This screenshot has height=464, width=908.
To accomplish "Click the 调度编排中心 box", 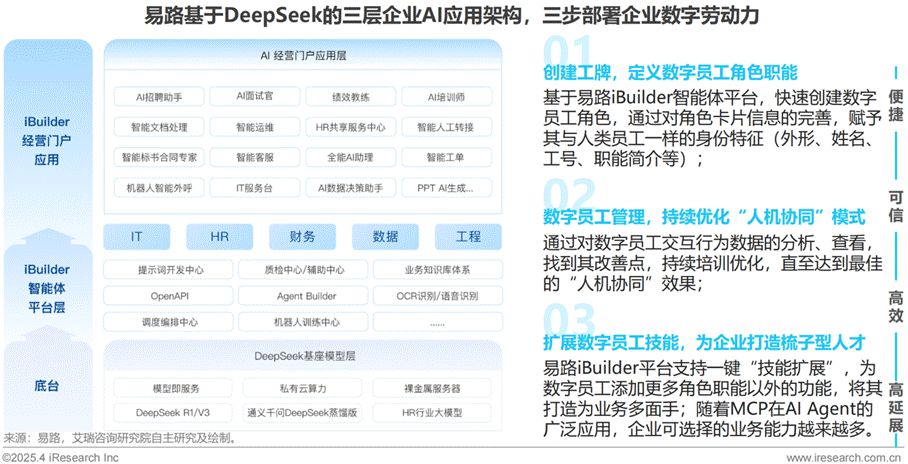I will coord(169,321).
